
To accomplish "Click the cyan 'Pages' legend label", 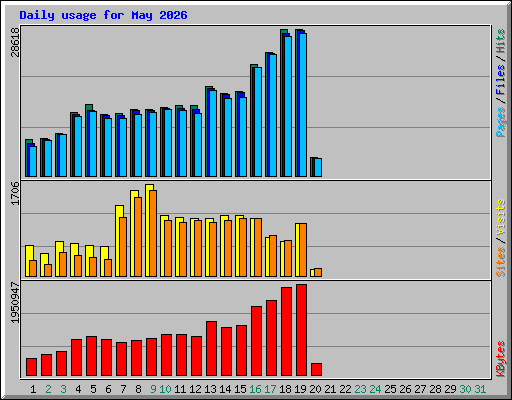I will click(x=500, y=122).
